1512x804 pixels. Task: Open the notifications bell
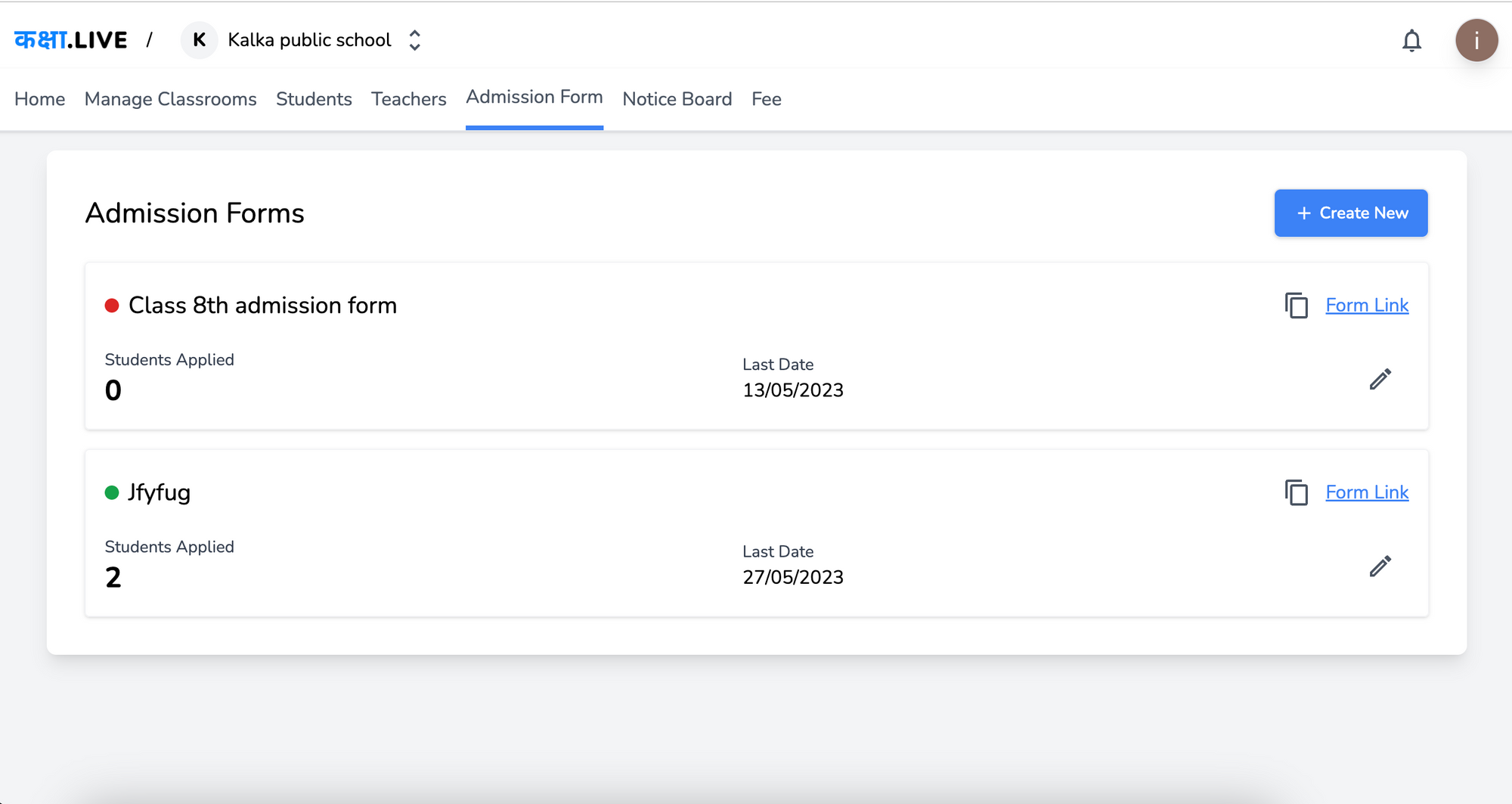(1411, 40)
